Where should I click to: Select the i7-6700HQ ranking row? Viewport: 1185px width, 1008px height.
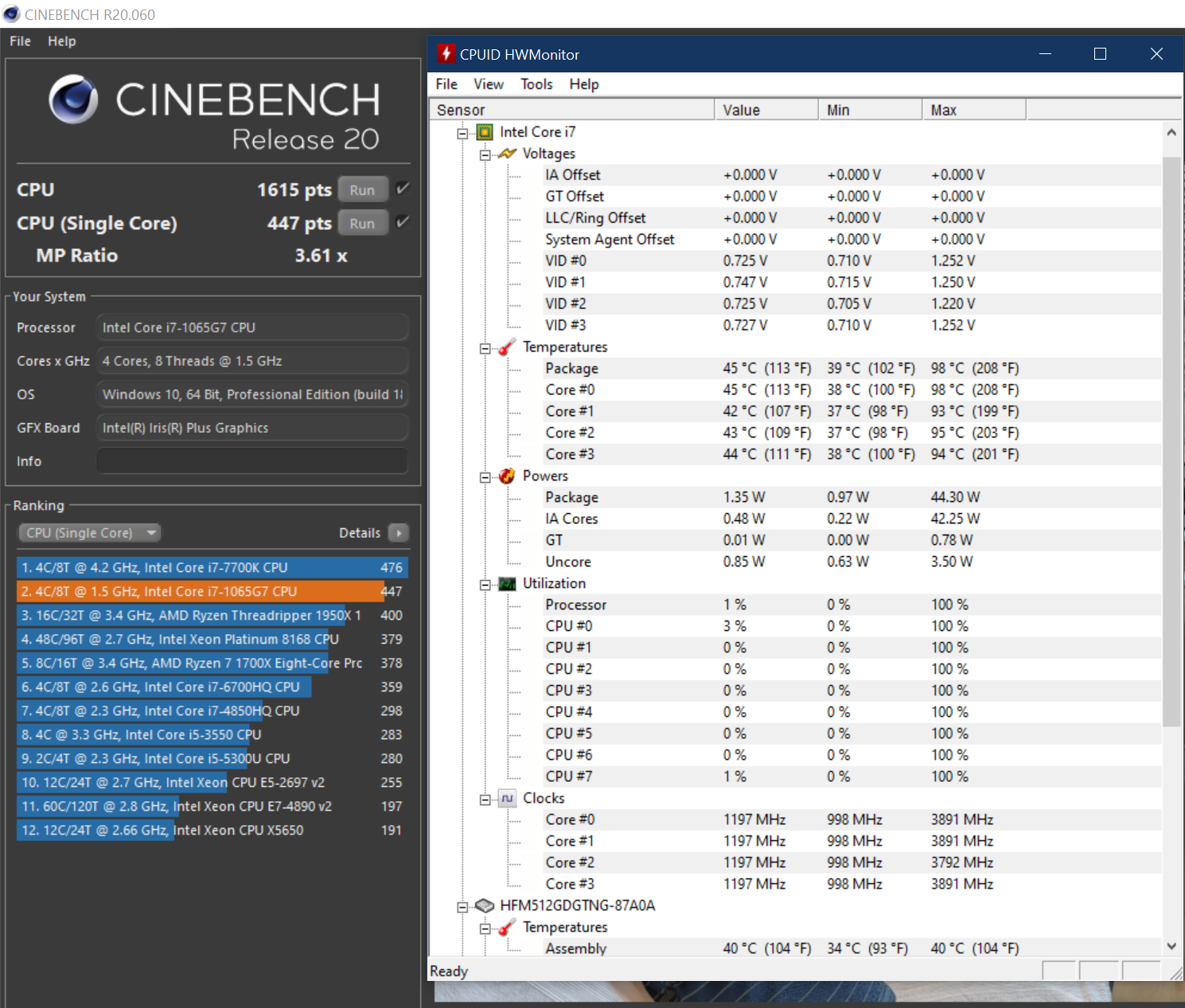(212, 687)
